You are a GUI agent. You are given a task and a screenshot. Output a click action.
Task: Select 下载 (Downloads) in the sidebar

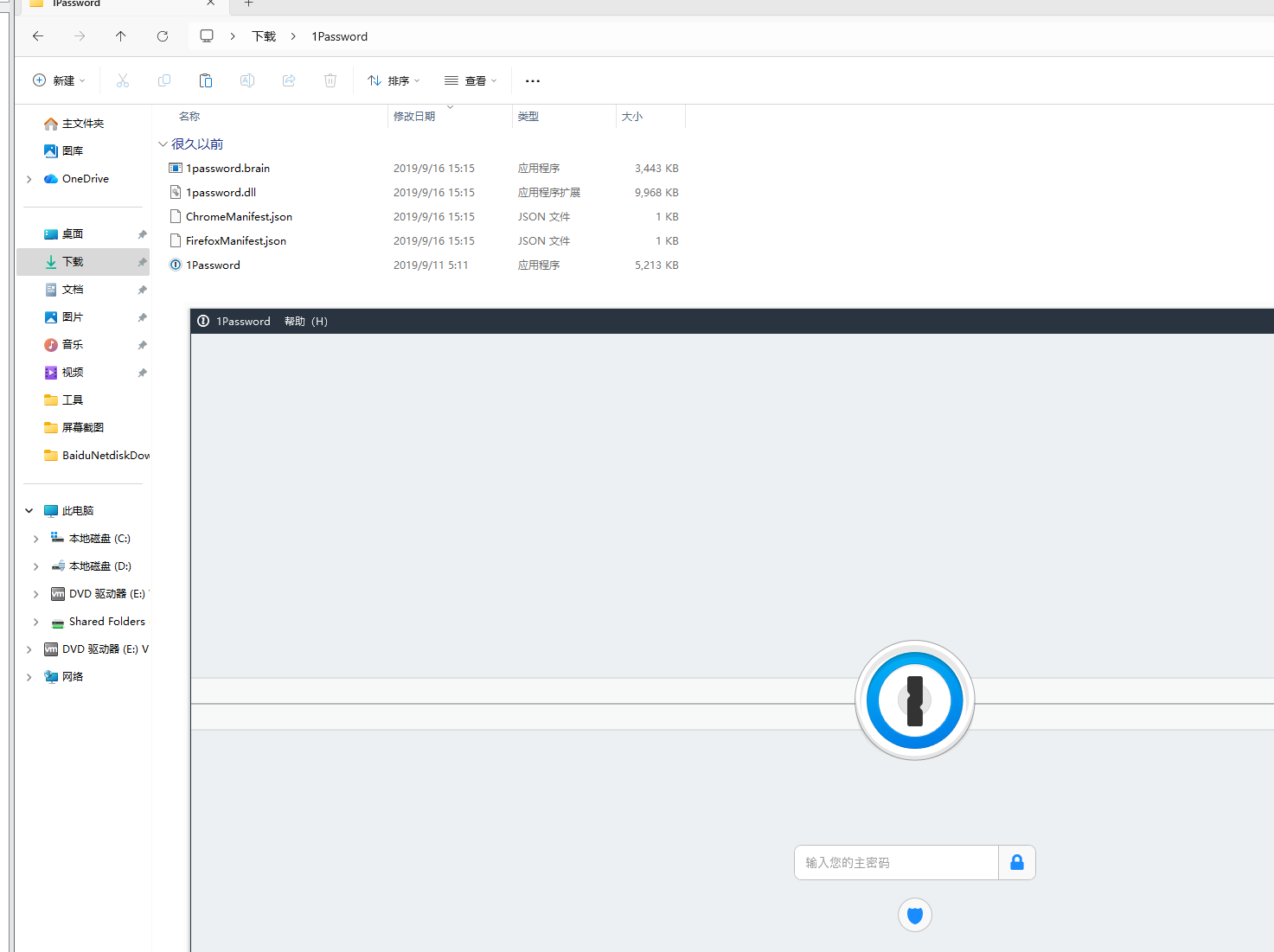(x=83, y=262)
